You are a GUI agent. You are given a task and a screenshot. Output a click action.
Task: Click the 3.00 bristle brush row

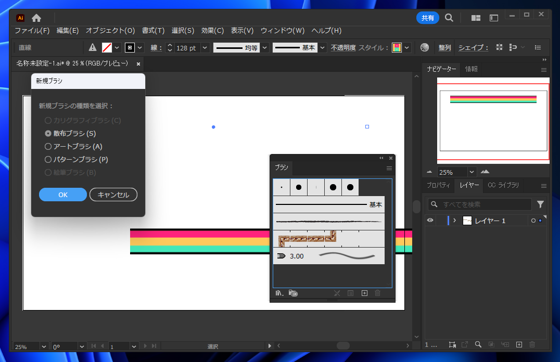pyautogui.click(x=329, y=256)
